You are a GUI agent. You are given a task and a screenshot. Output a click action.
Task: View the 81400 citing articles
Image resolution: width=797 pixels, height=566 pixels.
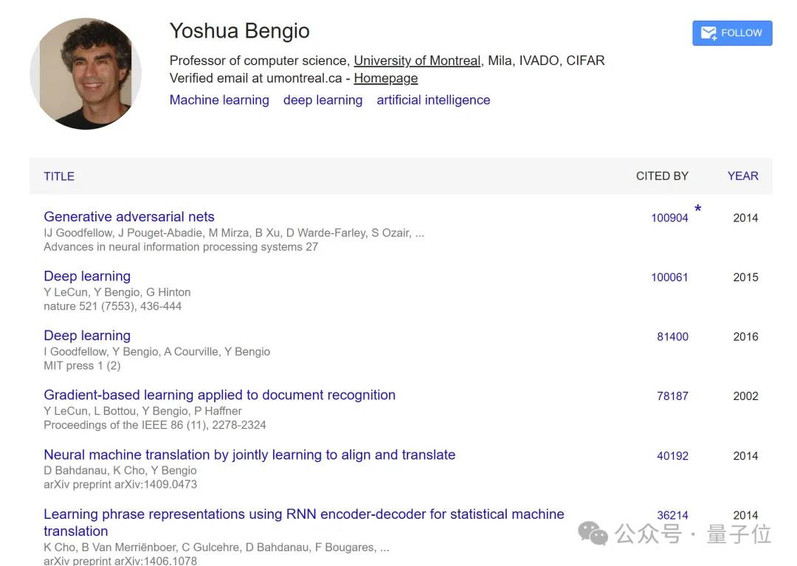[672, 337]
